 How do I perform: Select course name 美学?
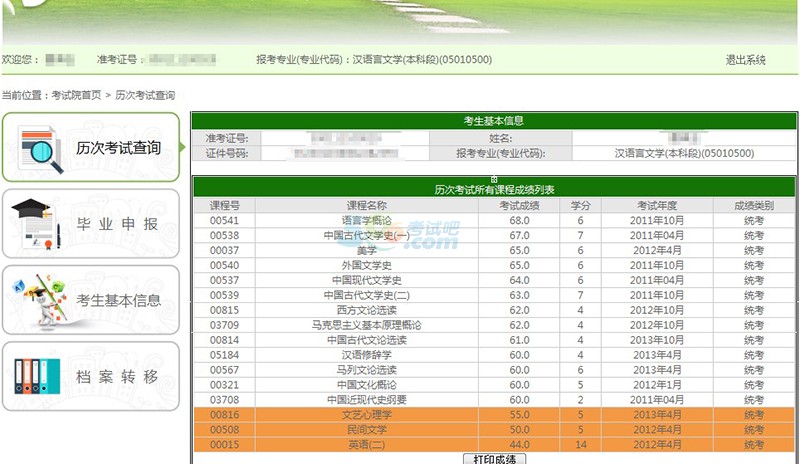pyautogui.click(x=367, y=251)
